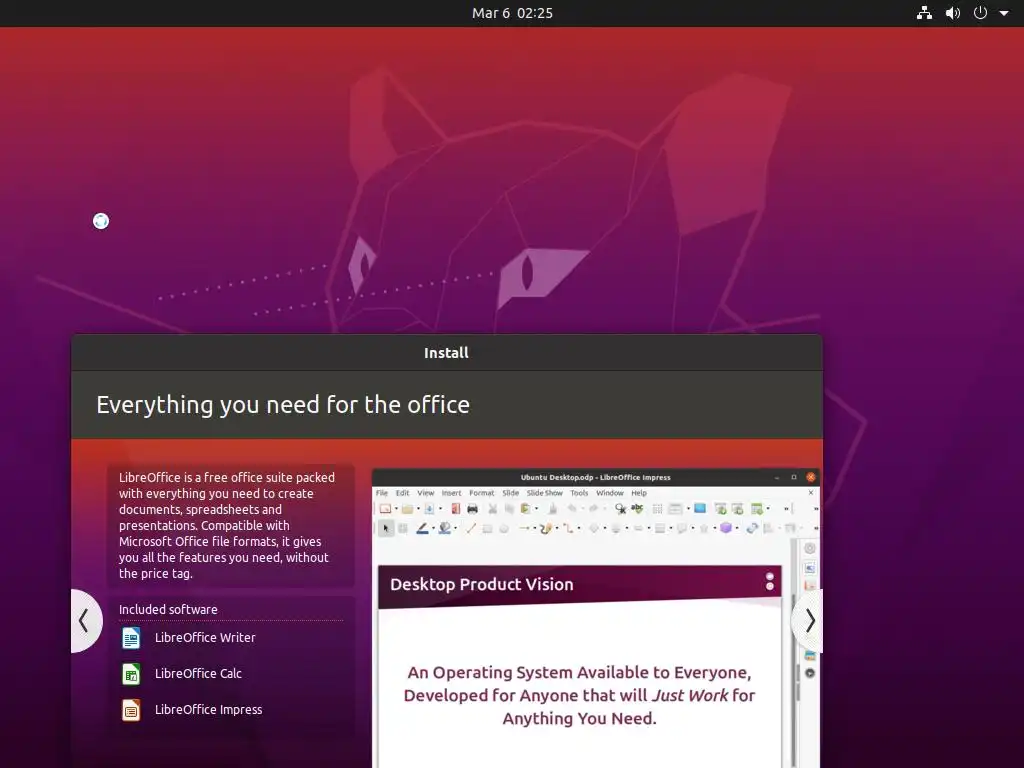Open Slide Show menu in the Impress screenshot
Image resolution: width=1024 pixels, height=768 pixels.
[545, 493]
